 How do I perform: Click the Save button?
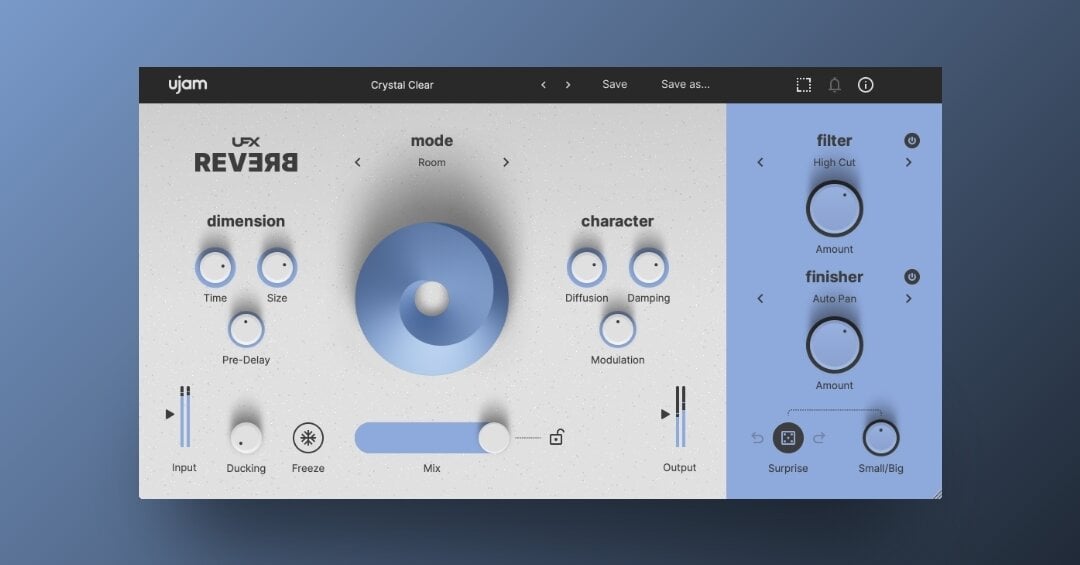pyautogui.click(x=614, y=85)
